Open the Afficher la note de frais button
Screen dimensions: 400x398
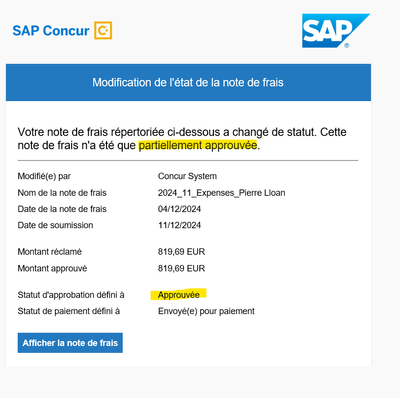pos(70,343)
